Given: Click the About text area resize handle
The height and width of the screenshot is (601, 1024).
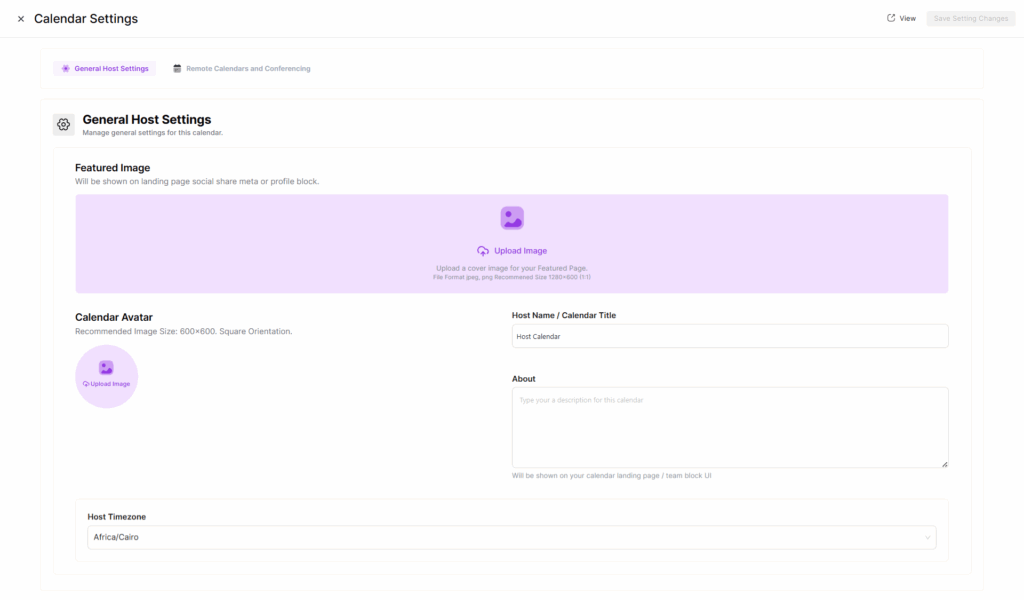Looking at the screenshot, I should pos(944,464).
